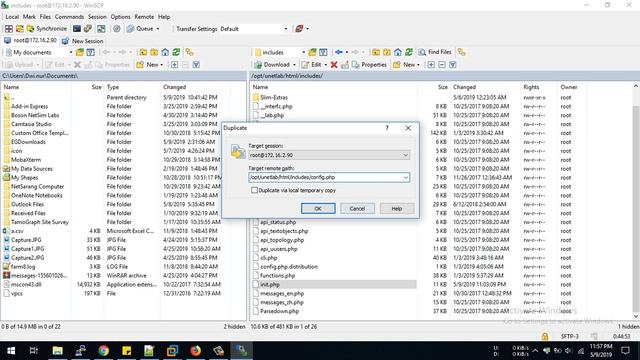Refresh the remote panel
The width and height of the screenshot is (640, 360).
[x=409, y=52]
